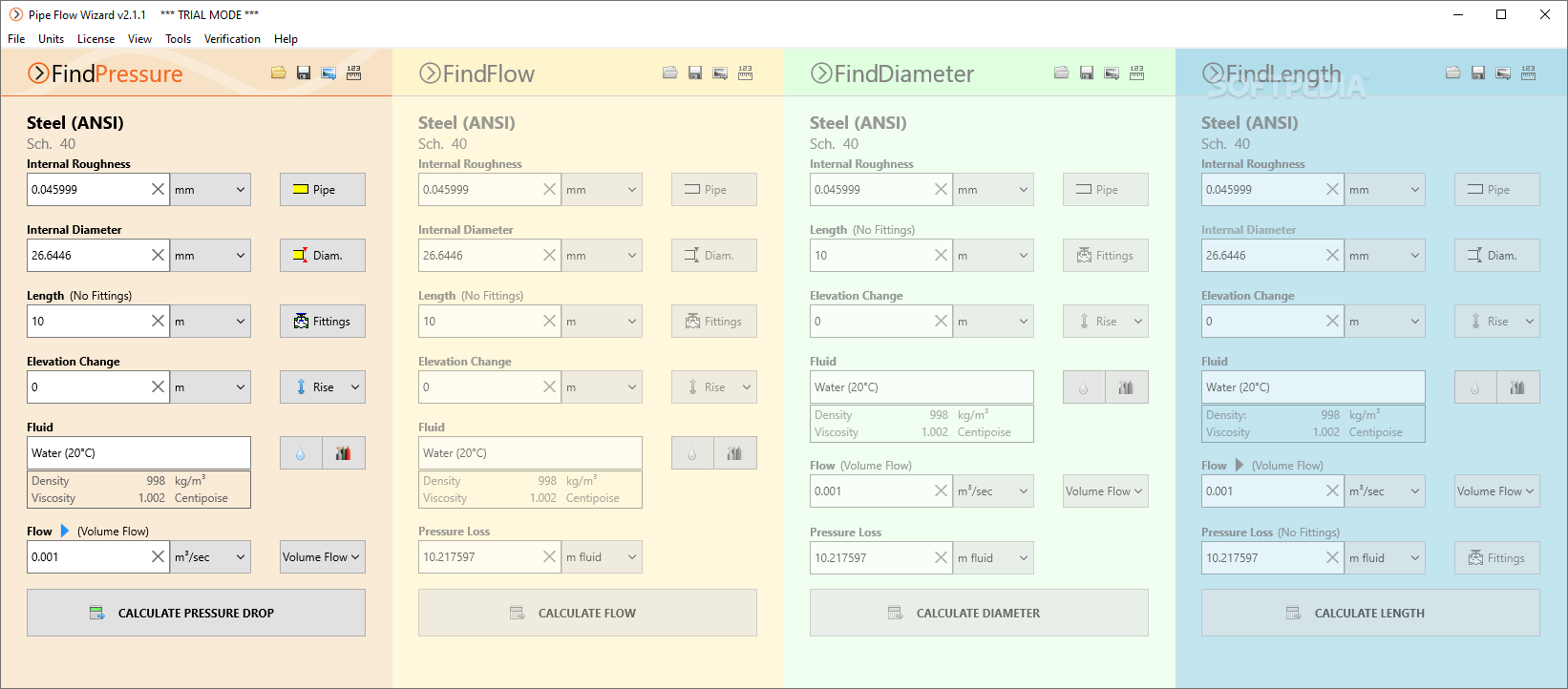Save icon in FindLength header
This screenshot has height=689, width=1568.
click(1478, 73)
